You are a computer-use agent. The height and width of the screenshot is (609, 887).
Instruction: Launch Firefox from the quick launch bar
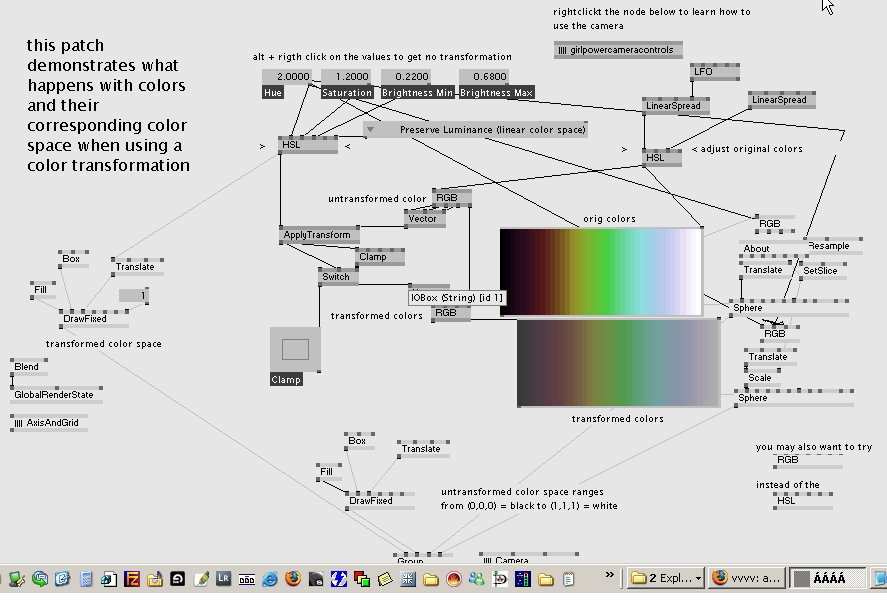point(292,579)
